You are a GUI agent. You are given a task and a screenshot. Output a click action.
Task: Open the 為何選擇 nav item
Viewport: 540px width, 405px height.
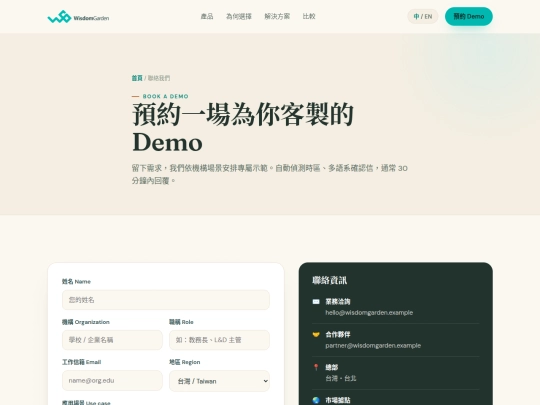click(239, 17)
